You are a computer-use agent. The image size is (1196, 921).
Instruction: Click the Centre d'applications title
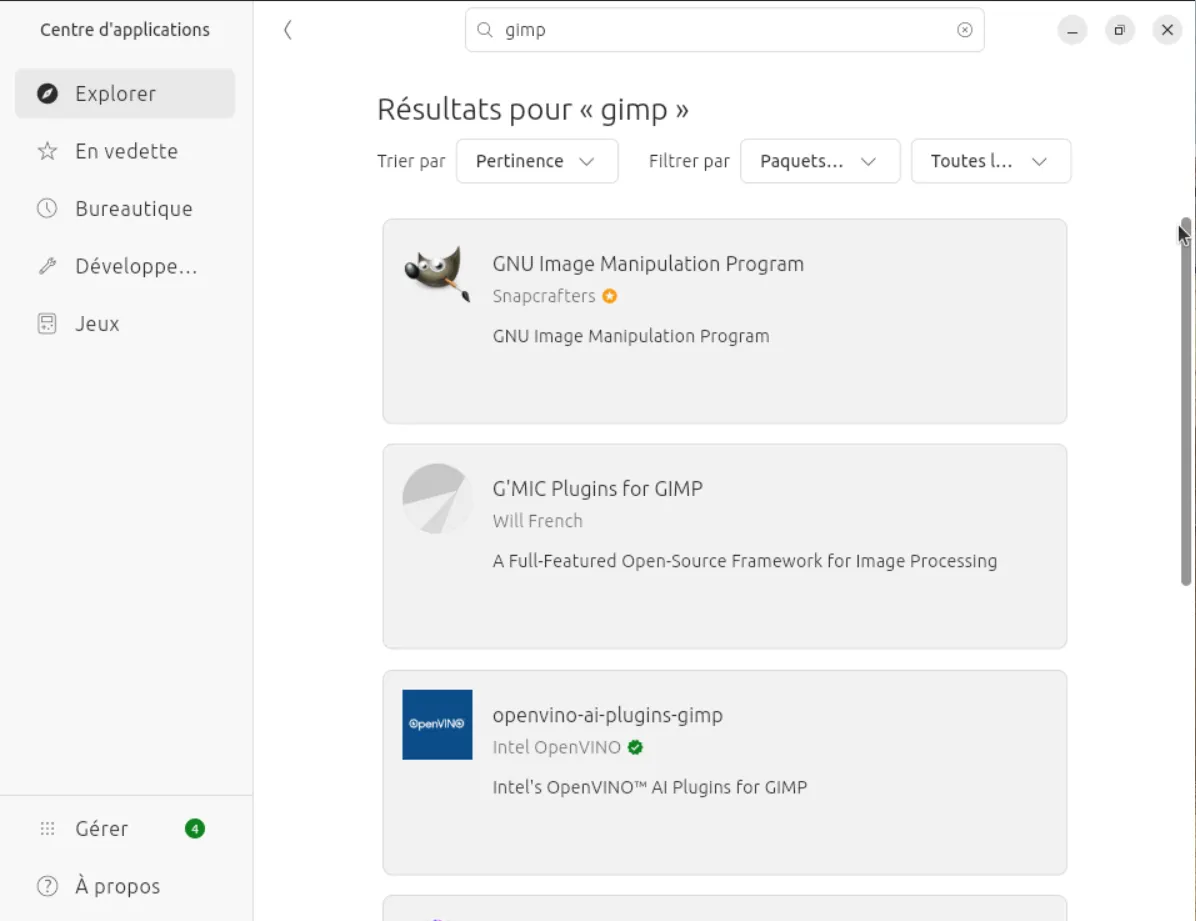pyautogui.click(x=125, y=30)
